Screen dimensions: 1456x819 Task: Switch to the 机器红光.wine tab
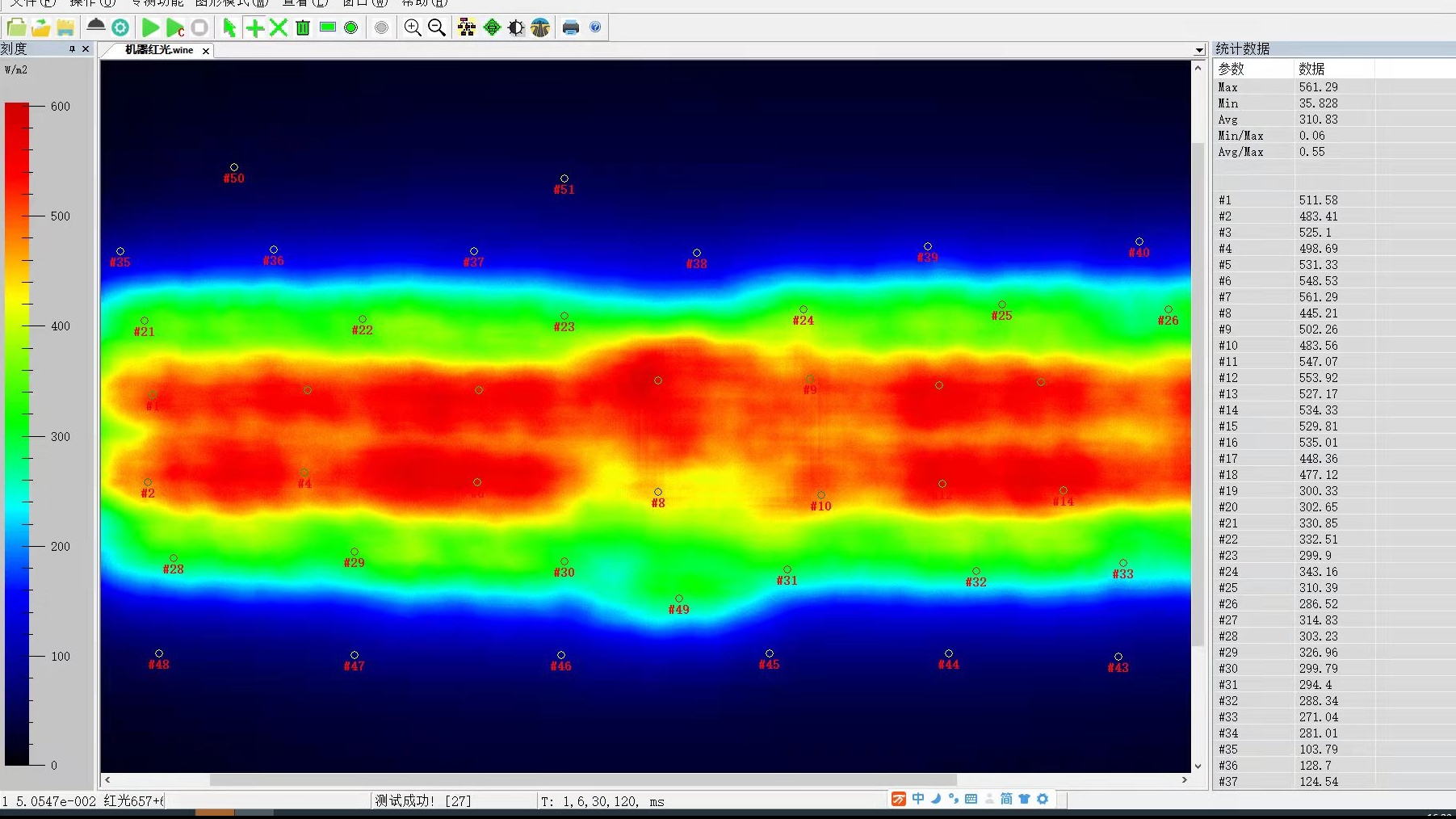coord(159,50)
